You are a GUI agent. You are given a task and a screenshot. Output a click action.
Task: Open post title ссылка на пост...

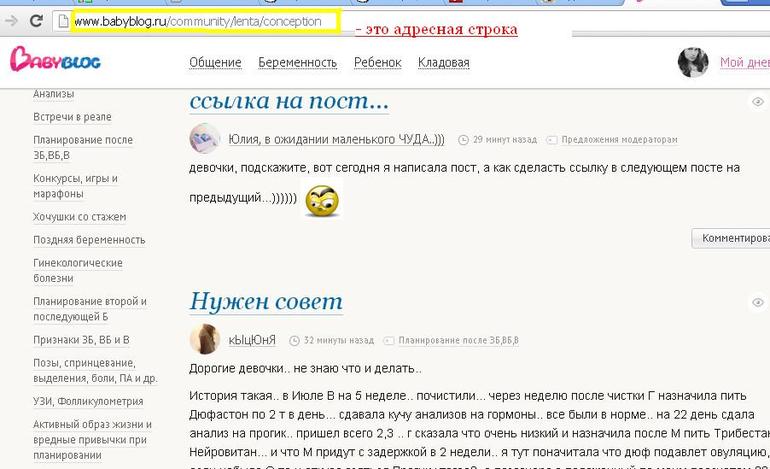289,101
